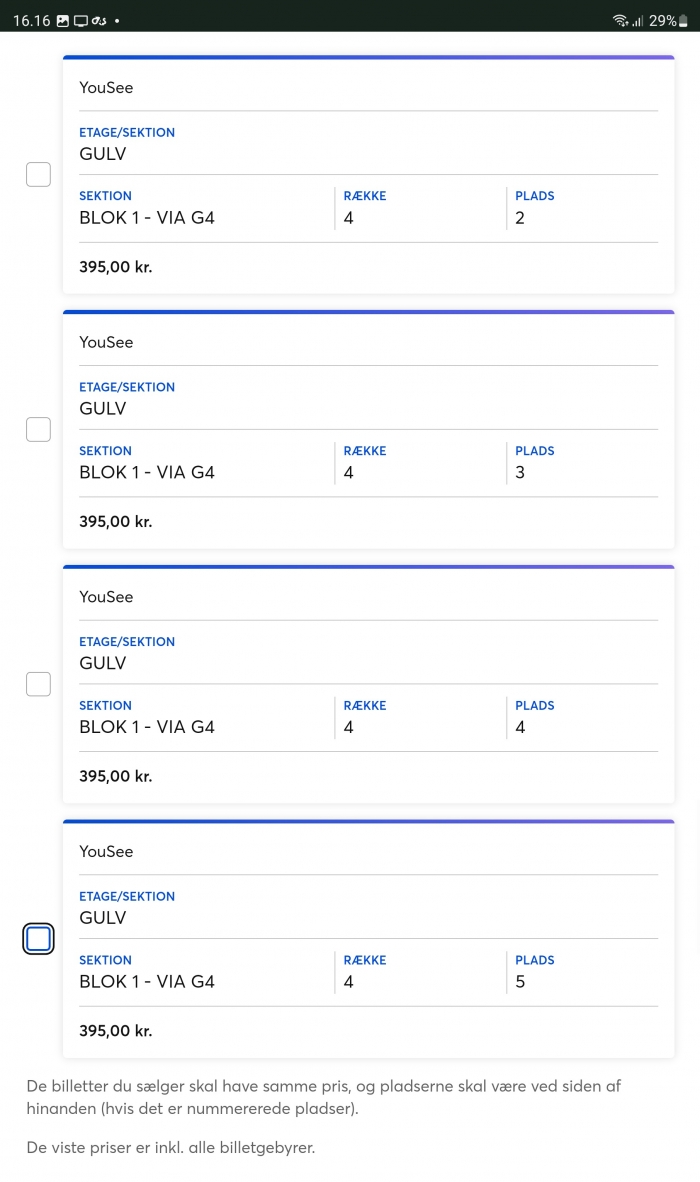Tap the 395,00 kr. price on Plads 2 ticket
This screenshot has height=1182, width=700.
pos(116,267)
